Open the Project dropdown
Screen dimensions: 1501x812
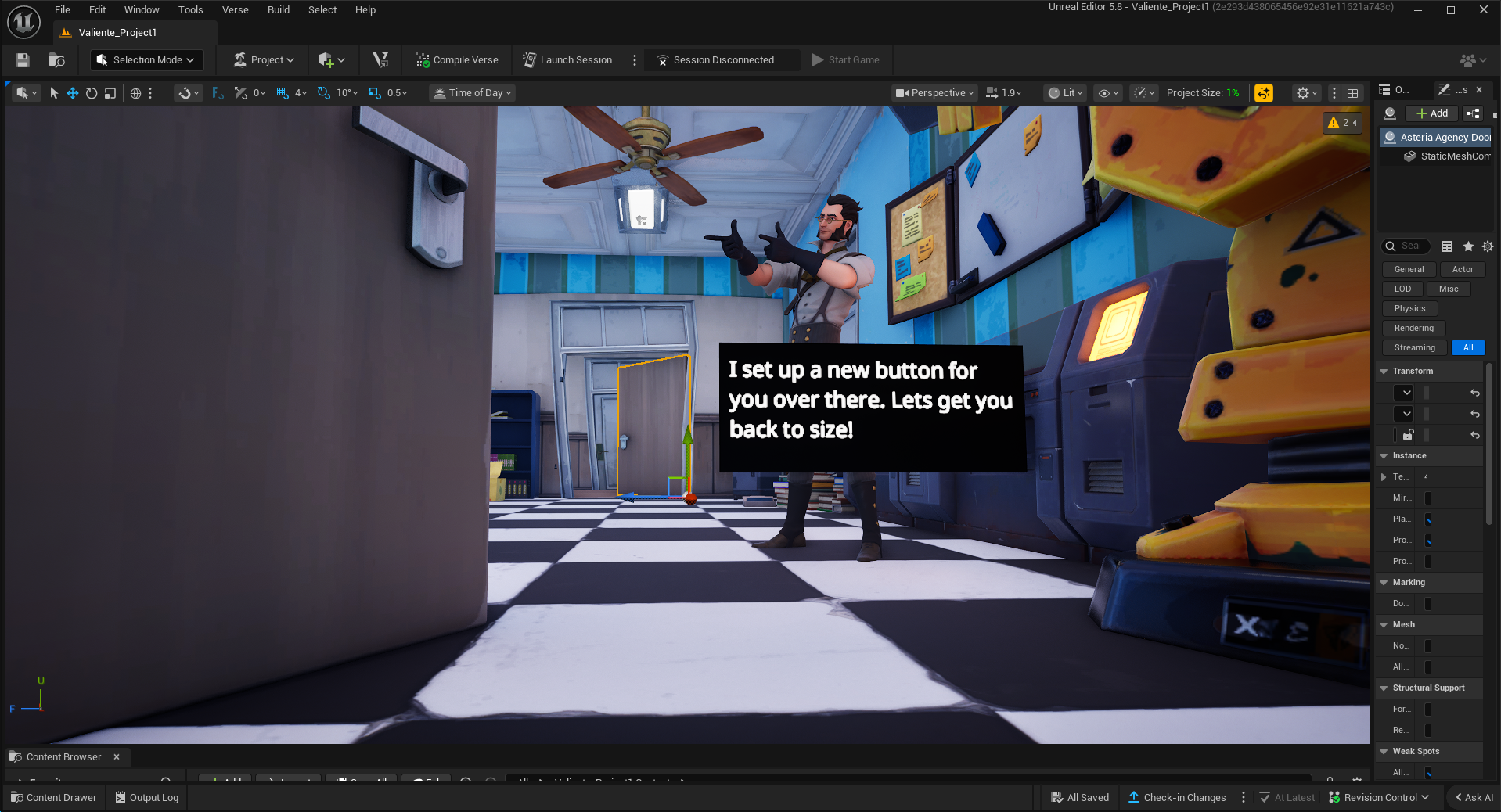point(265,60)
